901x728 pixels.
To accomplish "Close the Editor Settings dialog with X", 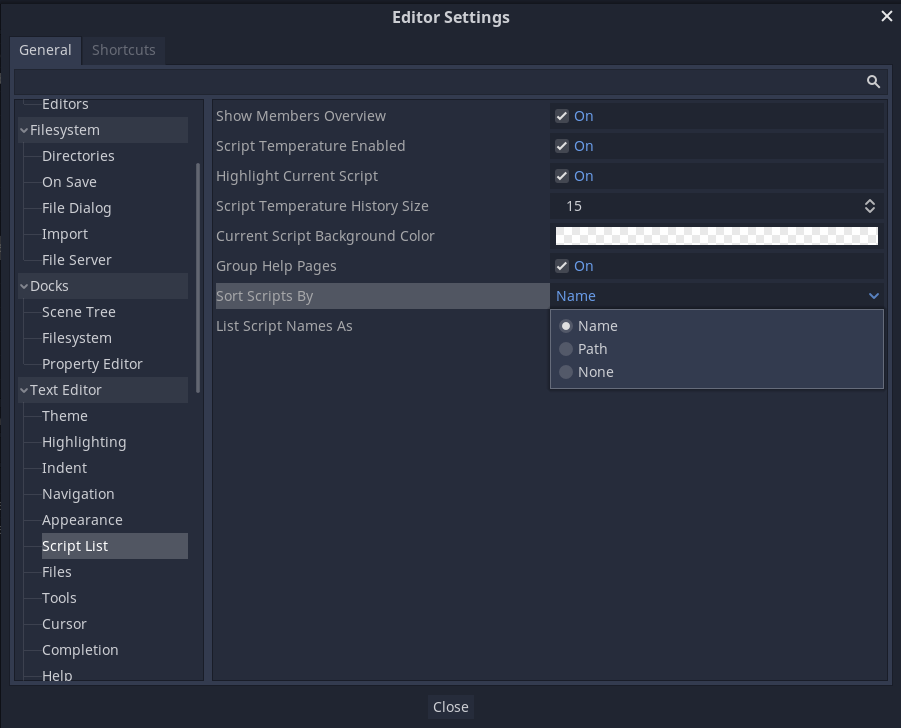I will 887,16.
